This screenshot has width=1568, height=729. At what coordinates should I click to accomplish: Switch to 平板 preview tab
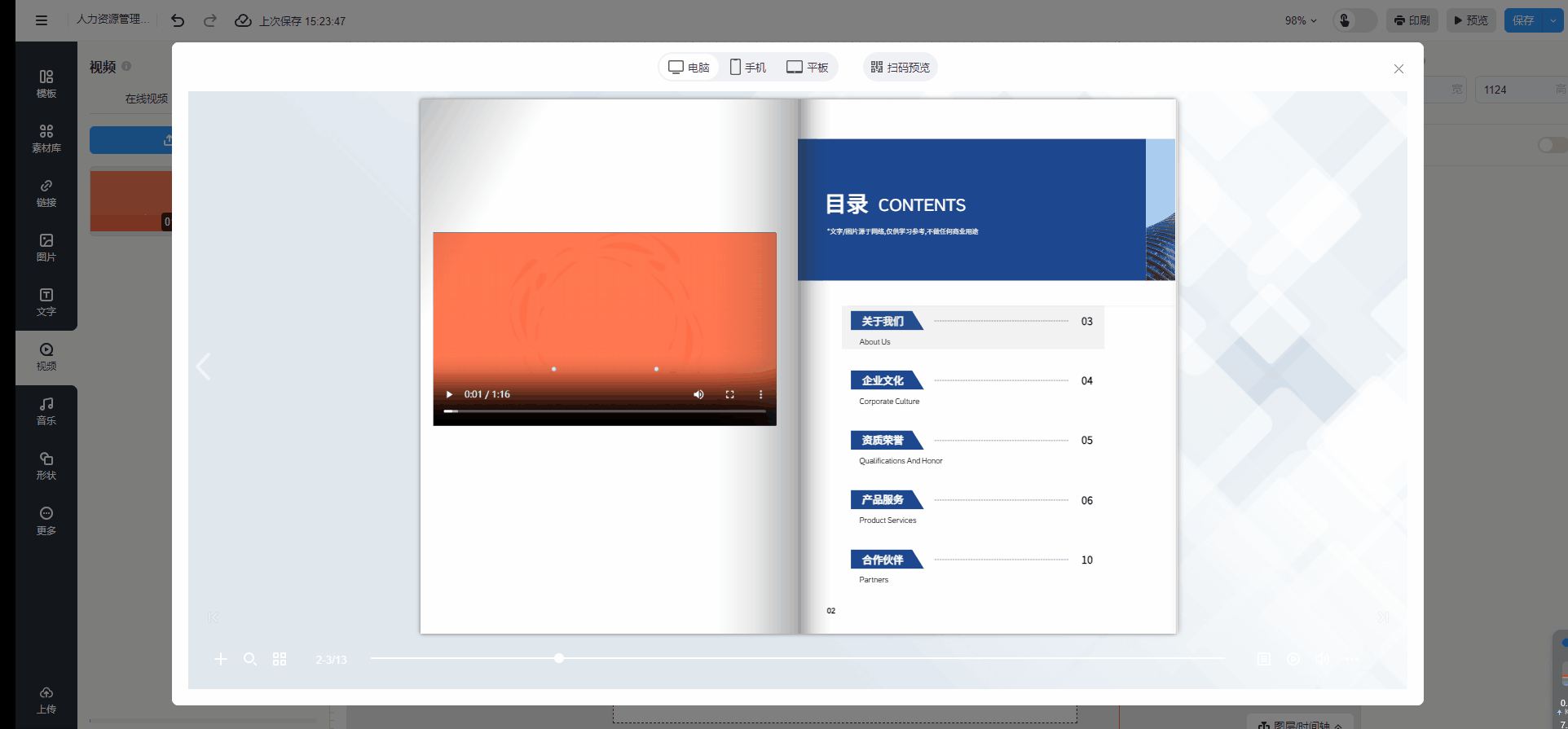pos(807,67)
